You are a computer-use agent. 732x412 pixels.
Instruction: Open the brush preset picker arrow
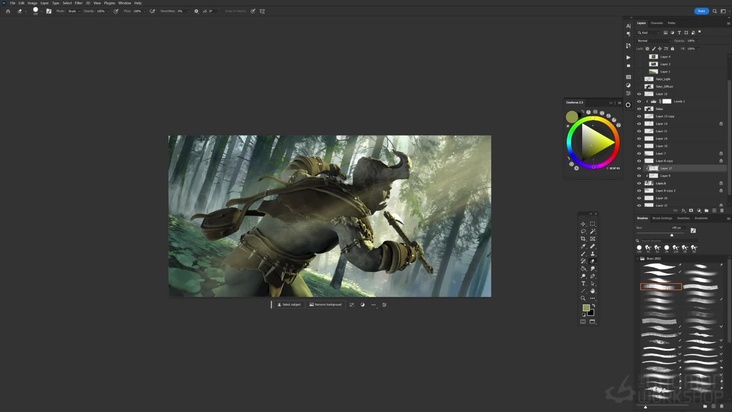41,11
